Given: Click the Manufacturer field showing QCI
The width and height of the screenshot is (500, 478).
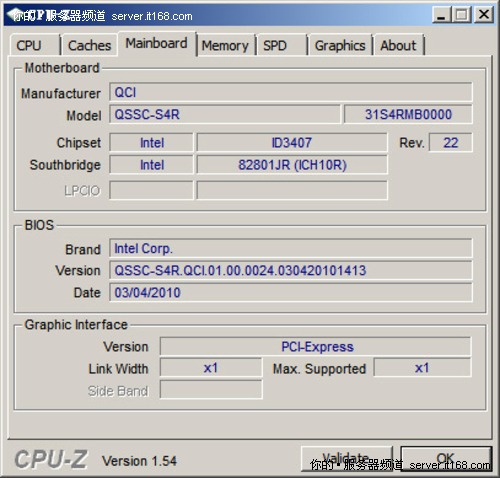Looking at the screenshot, I should click(x=291, y=92).
